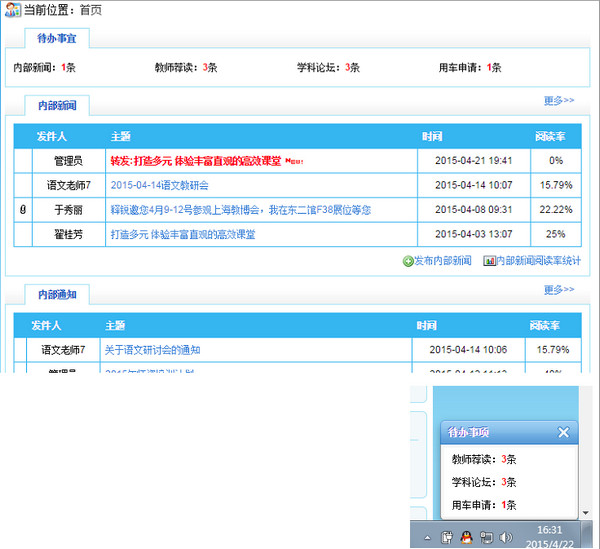
Task: Click 学科论坛 item in the 待办事项 popup
Action: pos(484,482)
